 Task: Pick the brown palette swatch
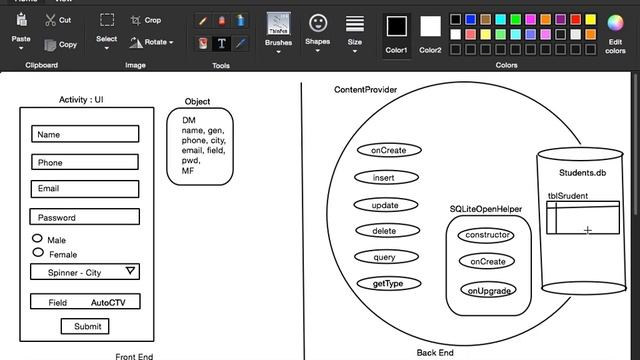pyautogui.click(x=485, y=19)
